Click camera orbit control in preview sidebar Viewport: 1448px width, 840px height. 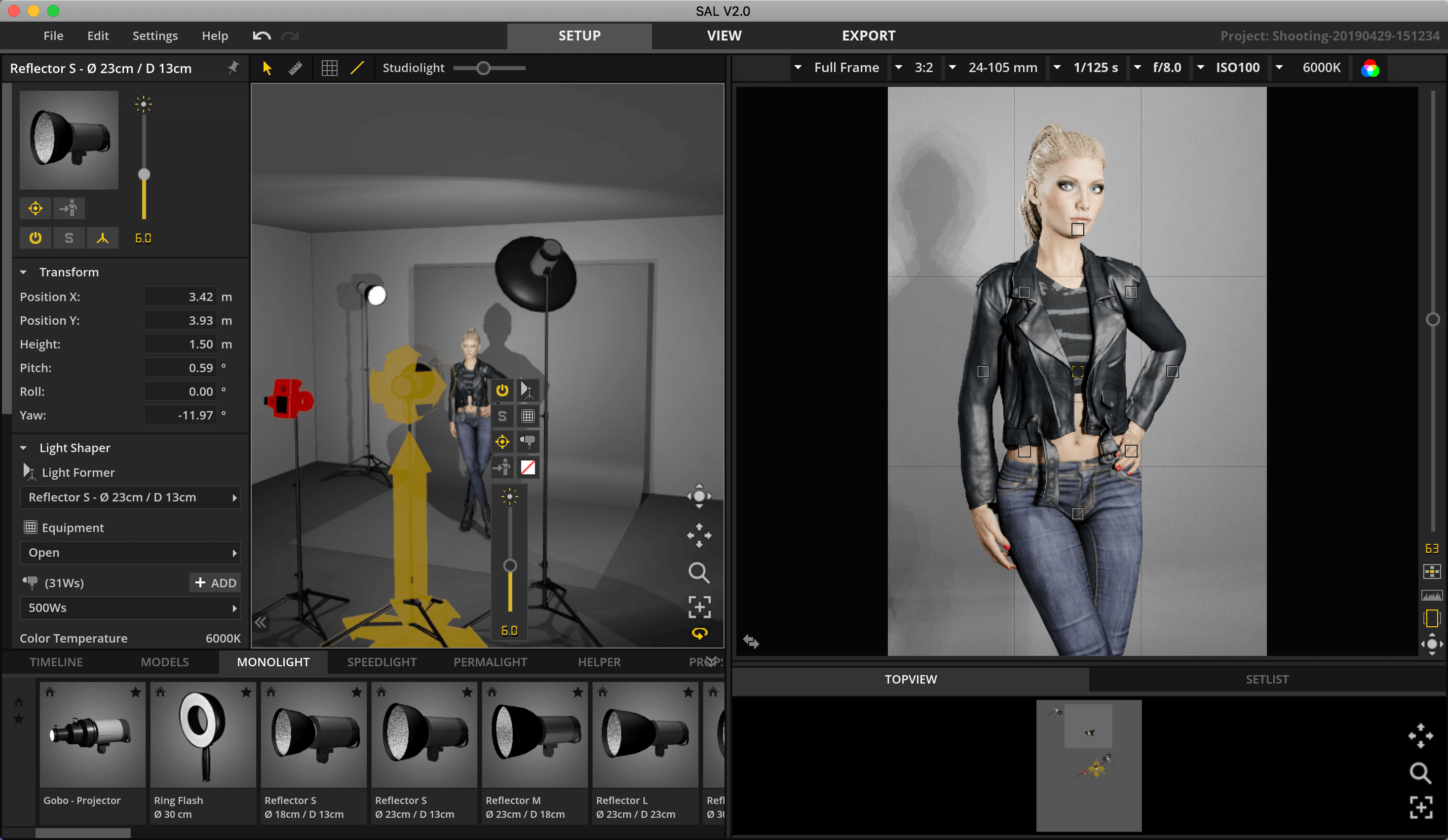[1431, 644]
